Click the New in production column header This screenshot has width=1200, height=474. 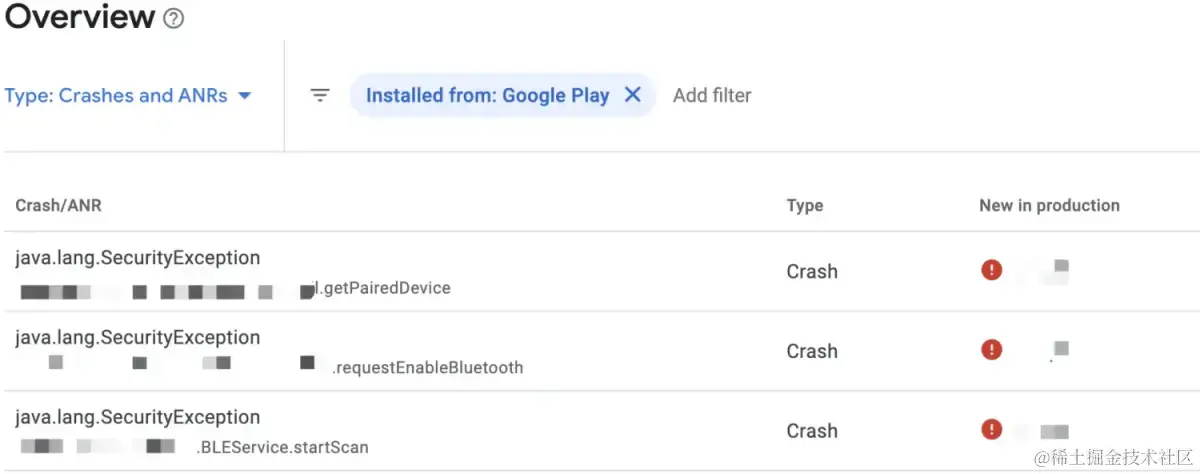point(1049,205)
